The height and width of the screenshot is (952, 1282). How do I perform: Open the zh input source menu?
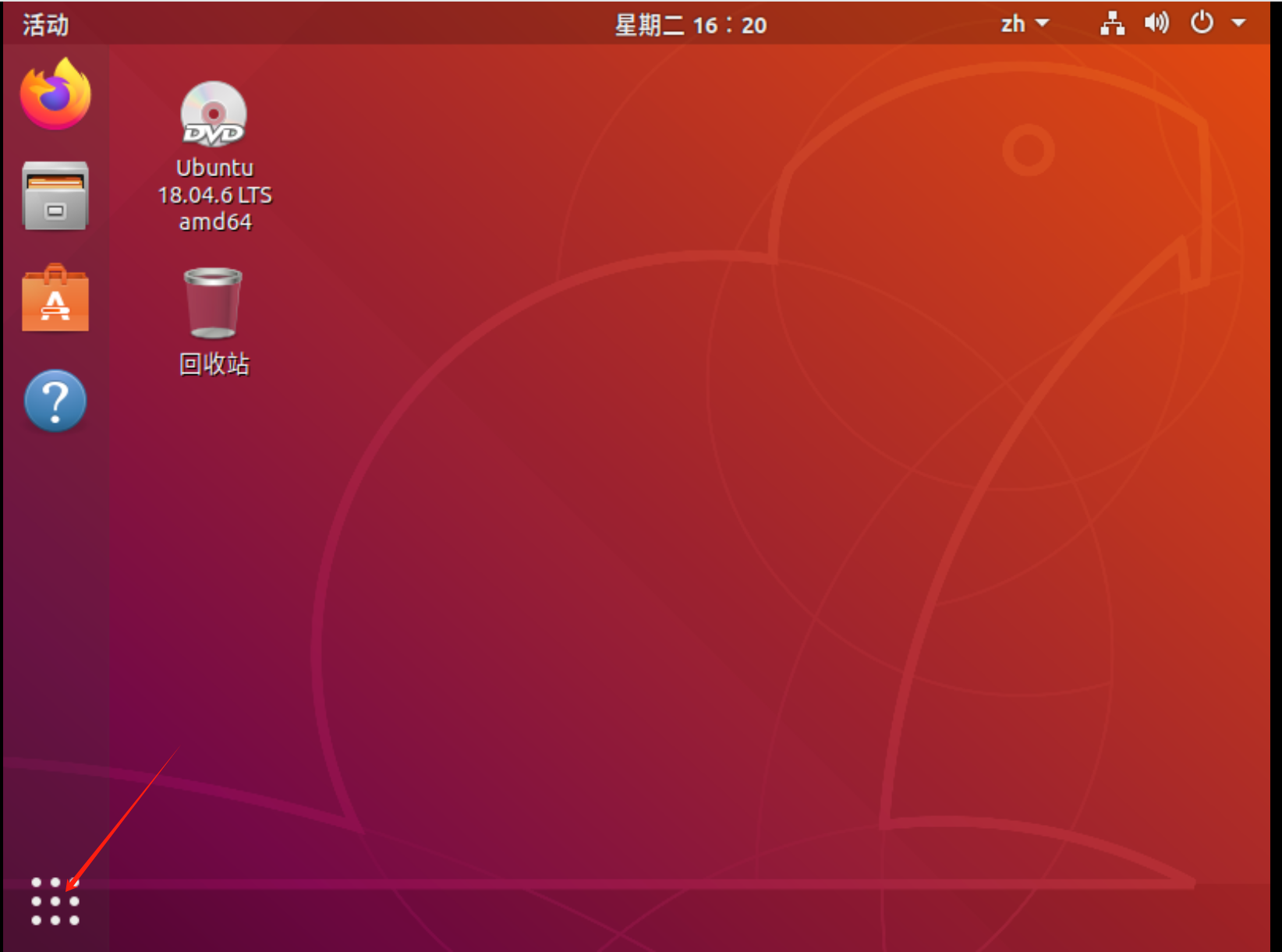coord(1024,24)
